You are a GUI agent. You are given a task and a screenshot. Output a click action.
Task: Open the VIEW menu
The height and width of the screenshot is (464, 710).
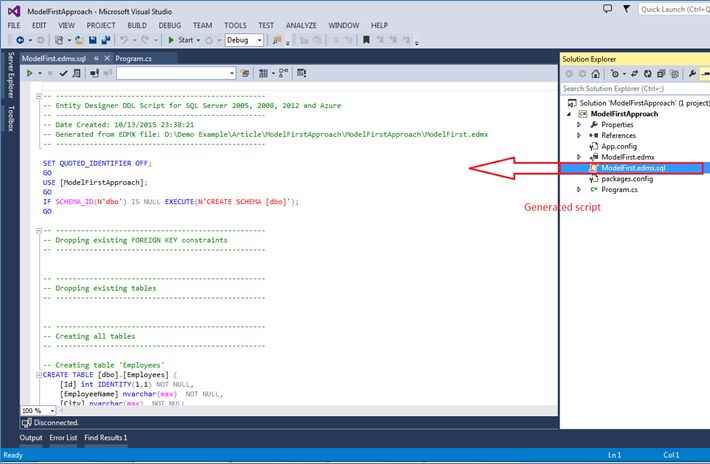(67, 25)
